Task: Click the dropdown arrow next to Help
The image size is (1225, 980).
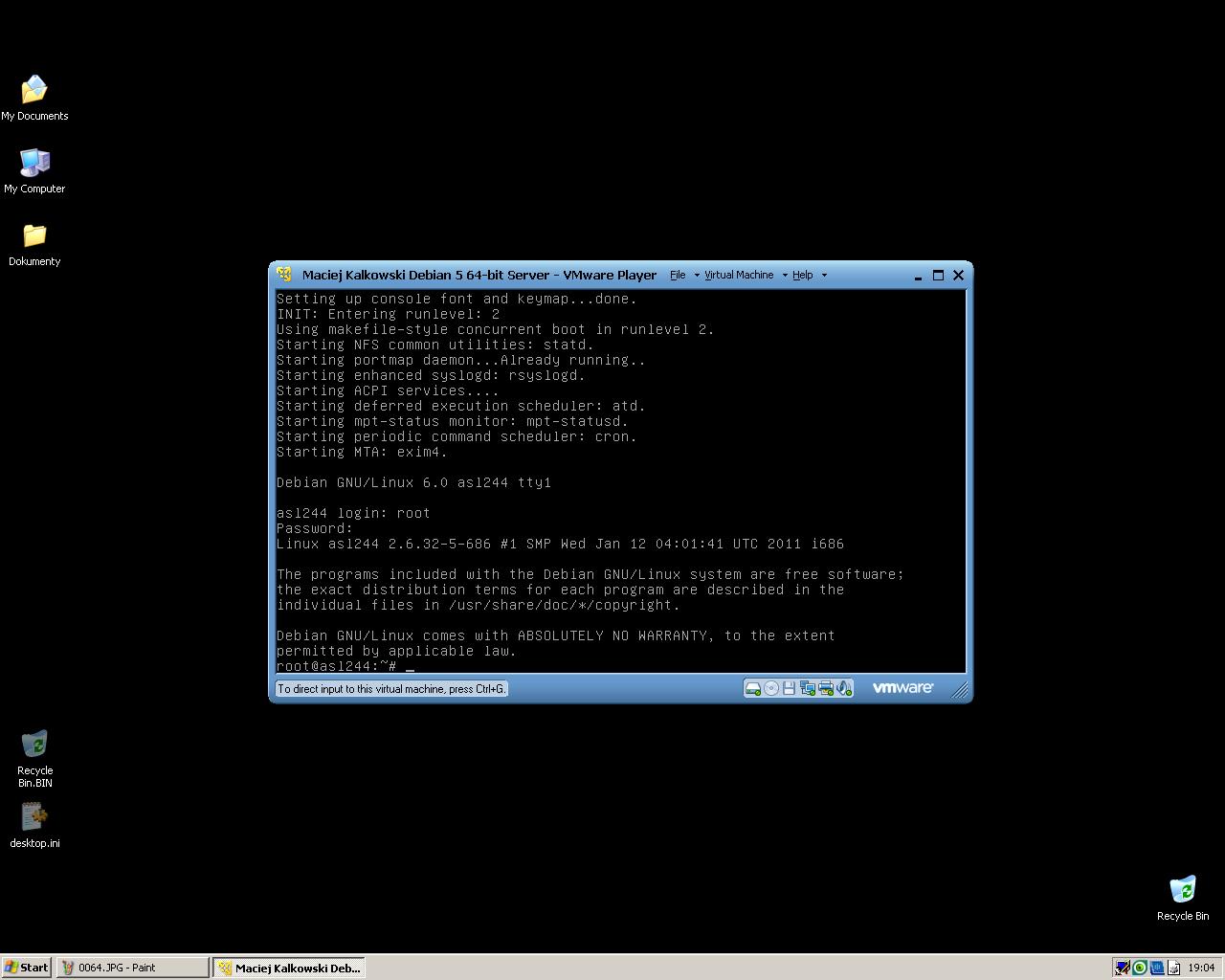Action: (824, 276)
